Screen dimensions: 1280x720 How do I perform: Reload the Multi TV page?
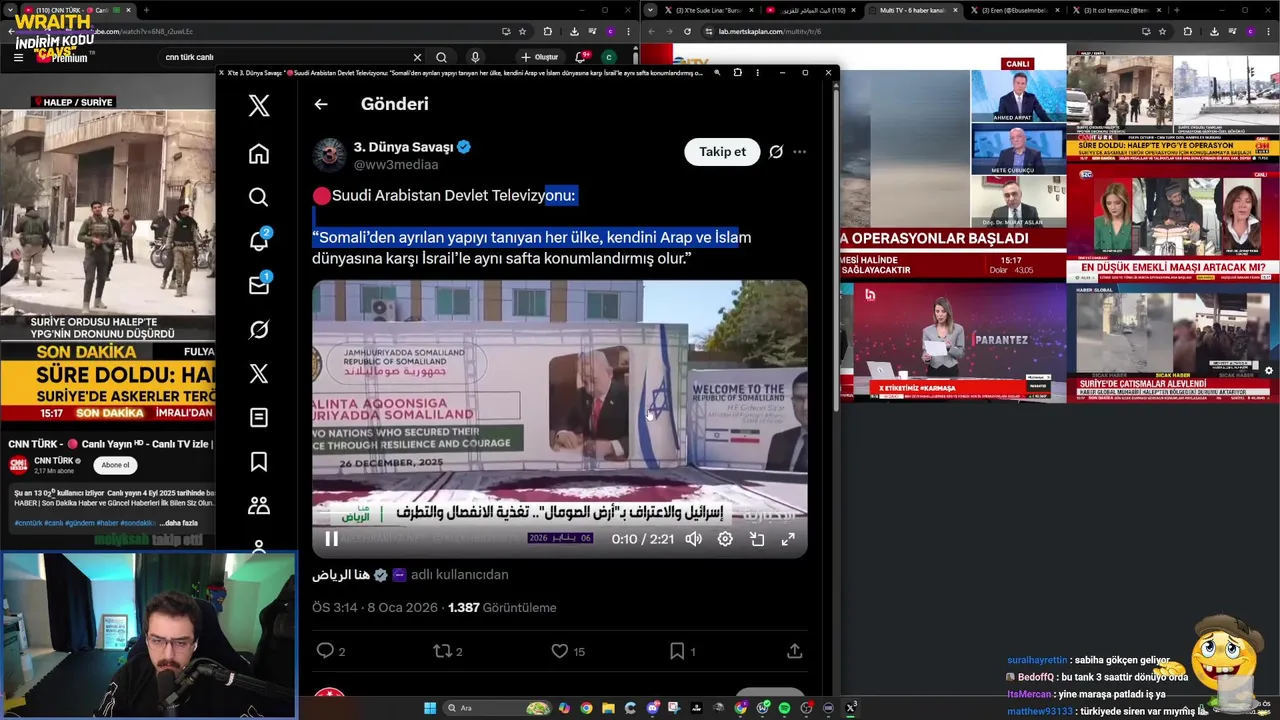coord(687,31)
